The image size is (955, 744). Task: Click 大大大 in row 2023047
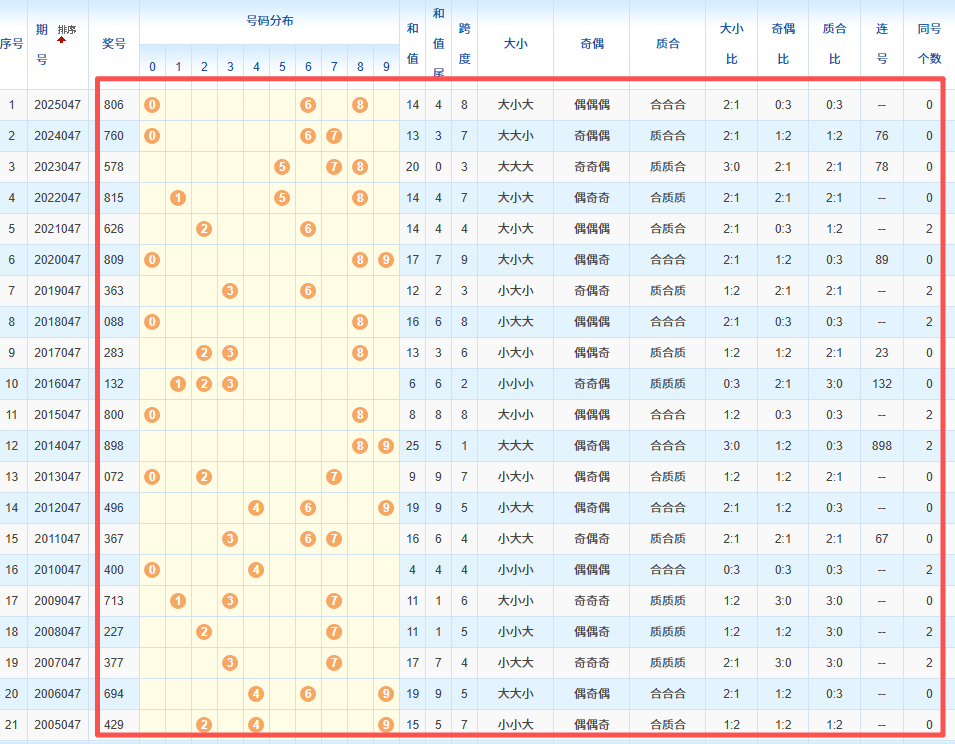click(515, 167)
